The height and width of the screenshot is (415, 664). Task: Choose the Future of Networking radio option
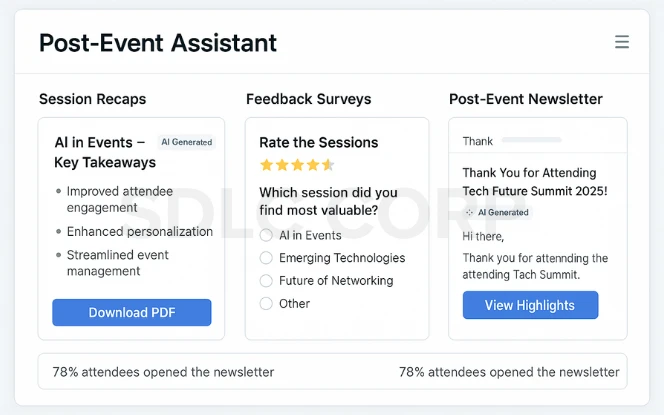coord(266,280)
